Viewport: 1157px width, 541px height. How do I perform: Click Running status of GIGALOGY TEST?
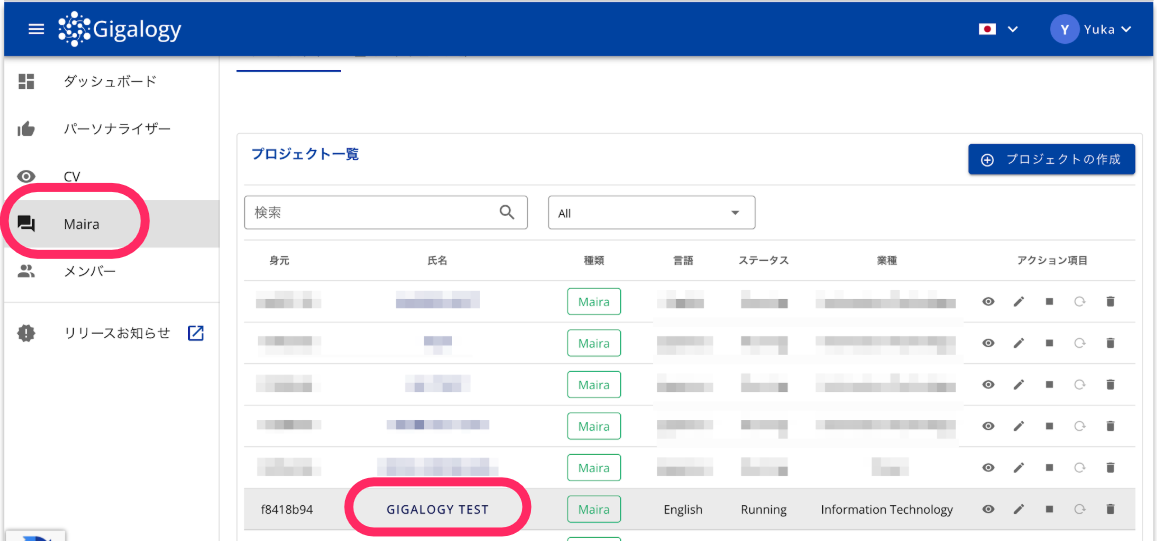(x=764, y=509)
